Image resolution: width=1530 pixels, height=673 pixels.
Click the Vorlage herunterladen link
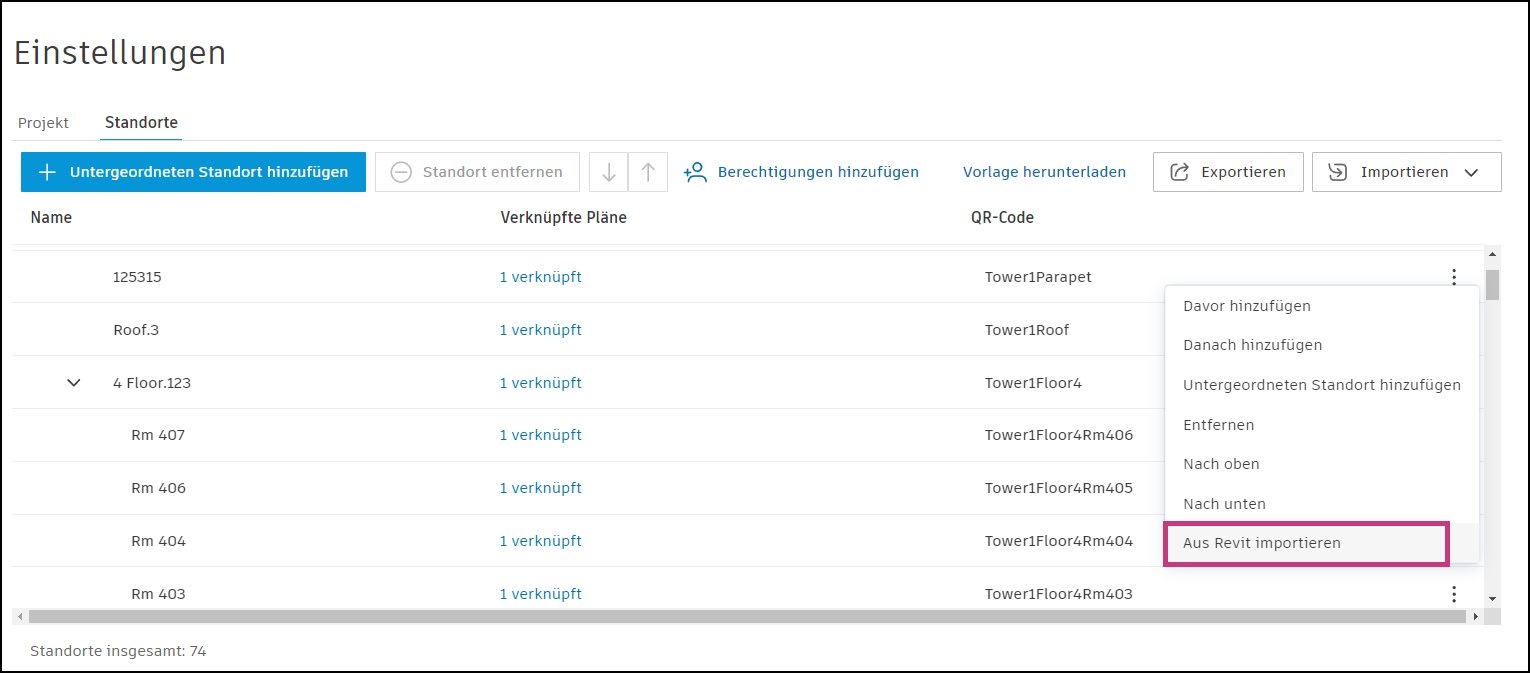tap(1044, 172)
